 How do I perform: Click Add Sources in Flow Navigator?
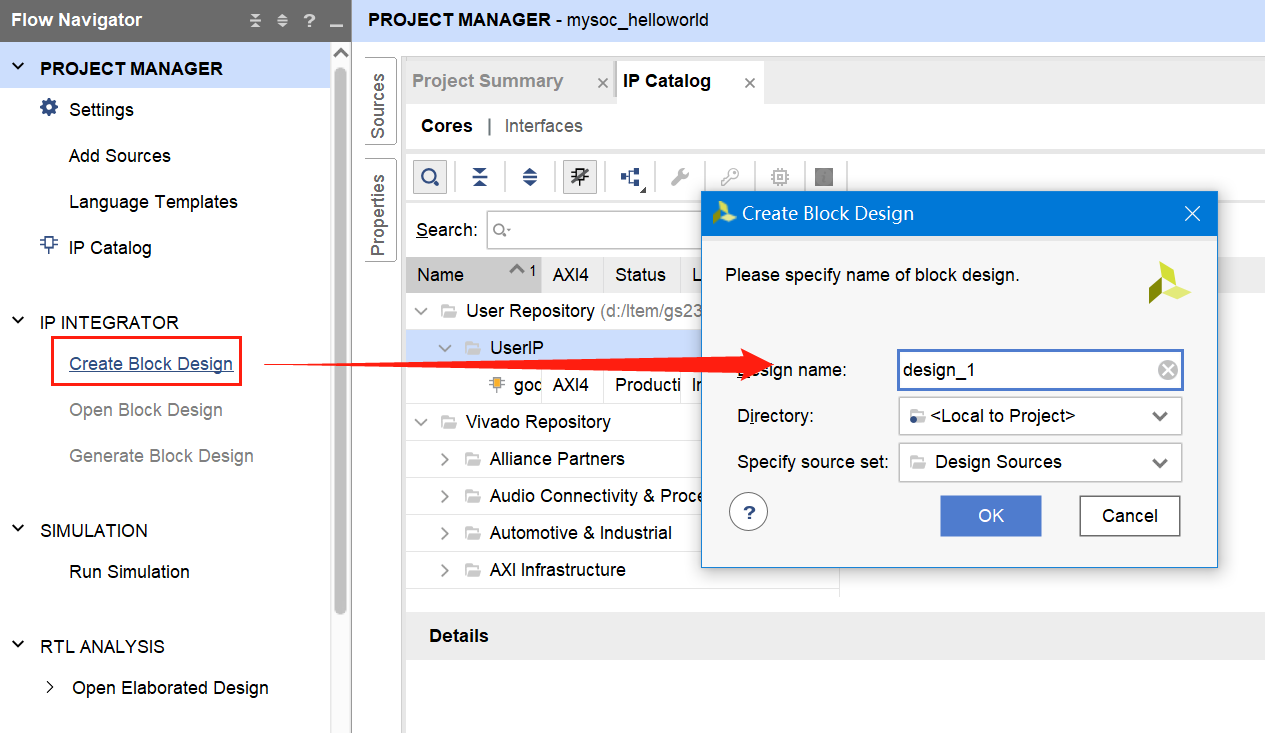(120, 155)
